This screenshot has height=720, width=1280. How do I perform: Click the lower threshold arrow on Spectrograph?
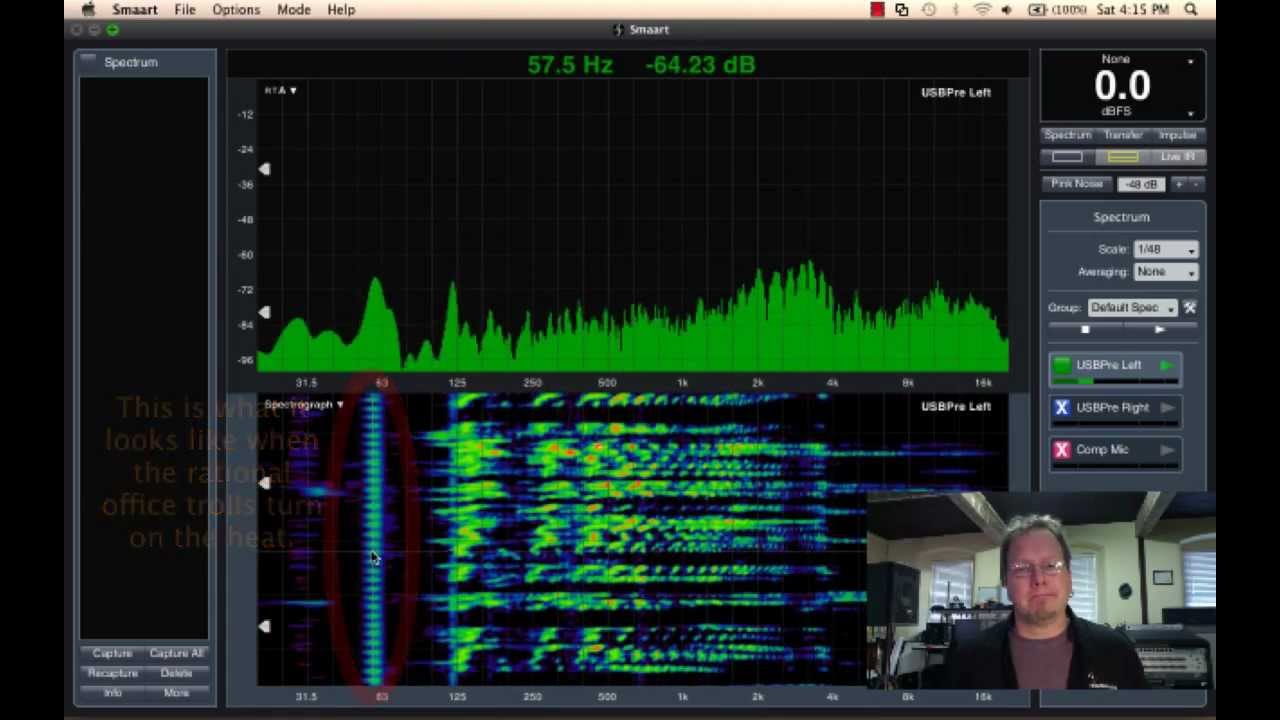tap(264, 627)
